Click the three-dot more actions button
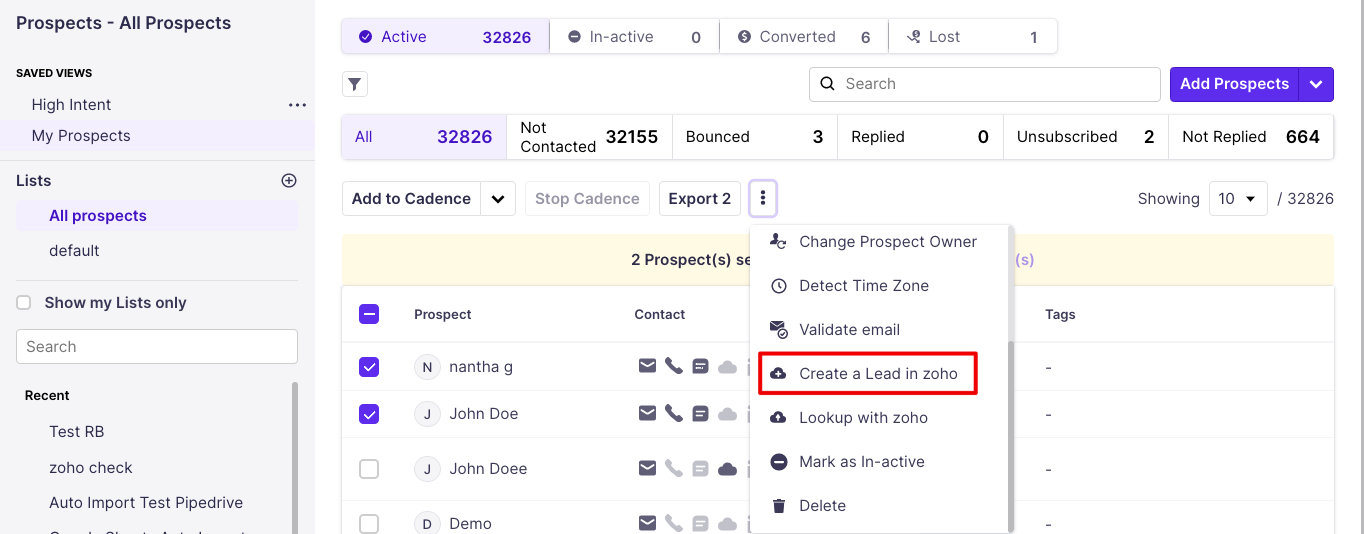Screen dimensions: 1364x534 pos(763,198)
